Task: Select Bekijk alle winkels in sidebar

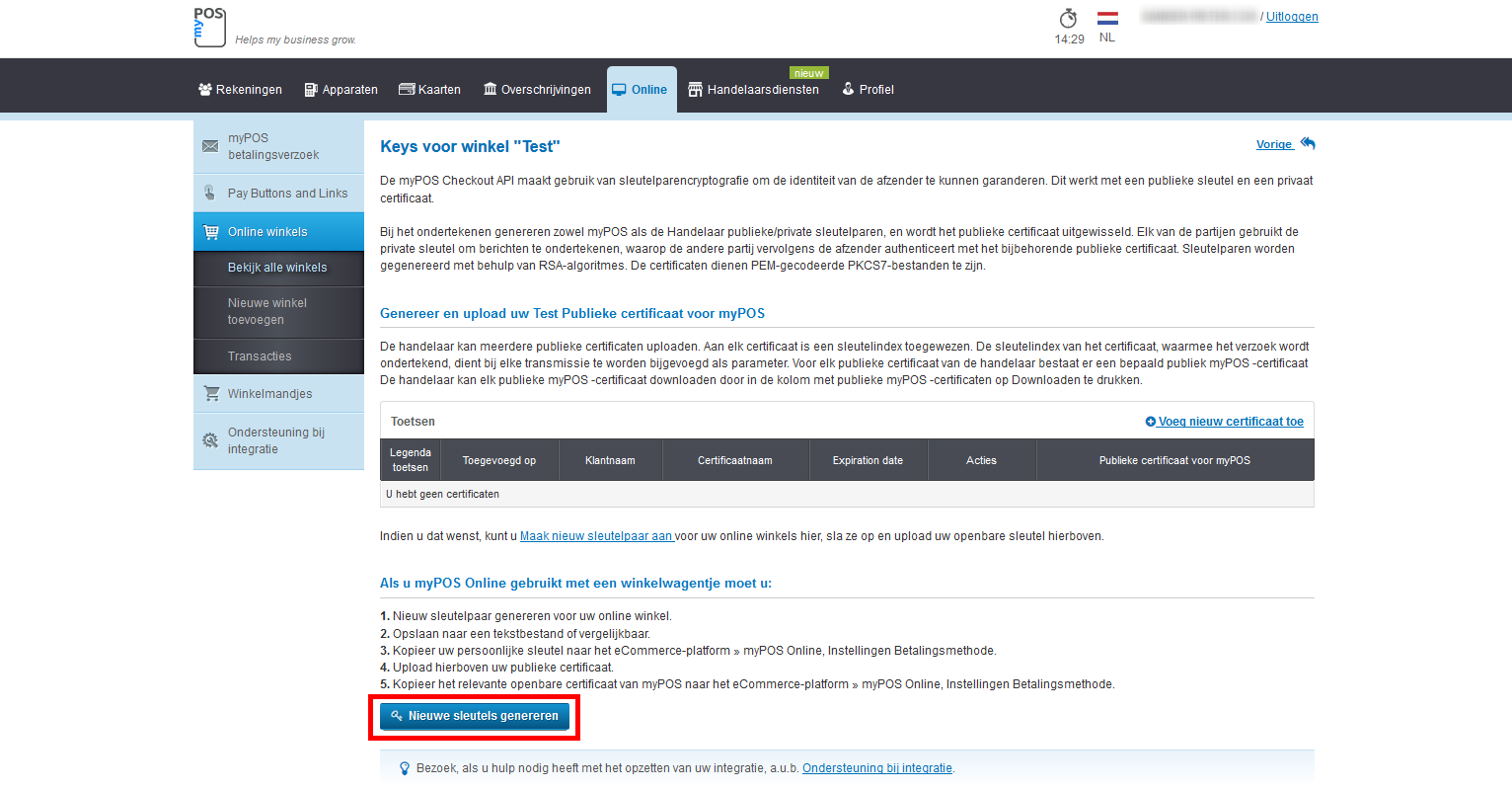Action: (277, 268)
